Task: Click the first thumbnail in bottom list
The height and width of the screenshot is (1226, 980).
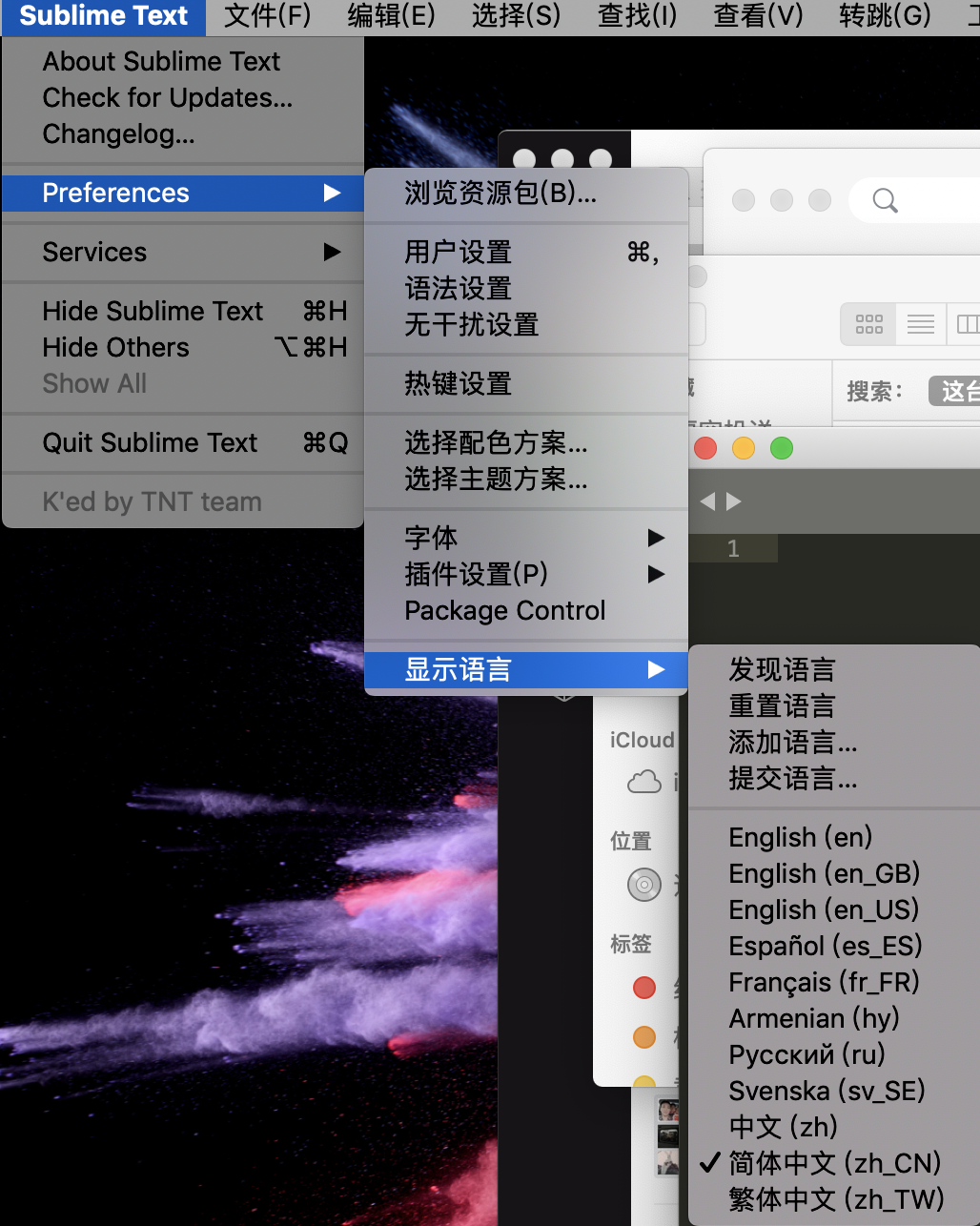Action: click(668, 1110)
